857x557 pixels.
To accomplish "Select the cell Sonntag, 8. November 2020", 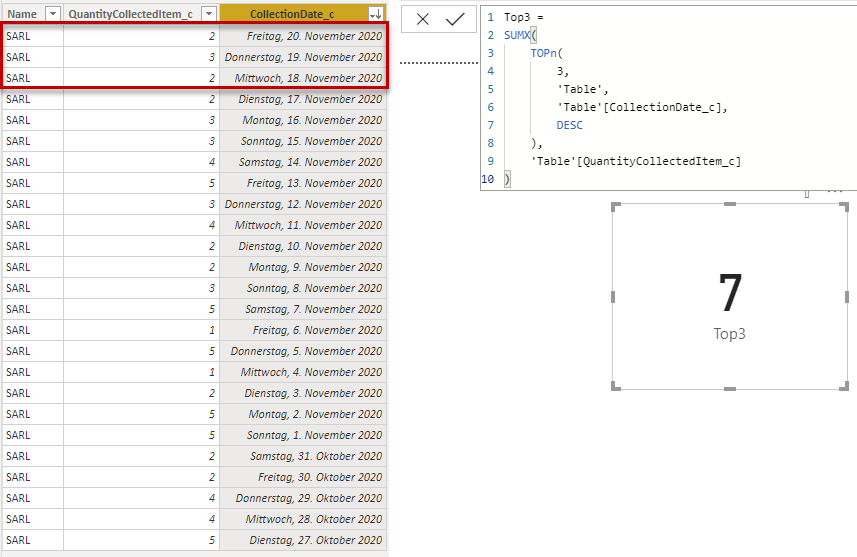I will tap(303, 288).
